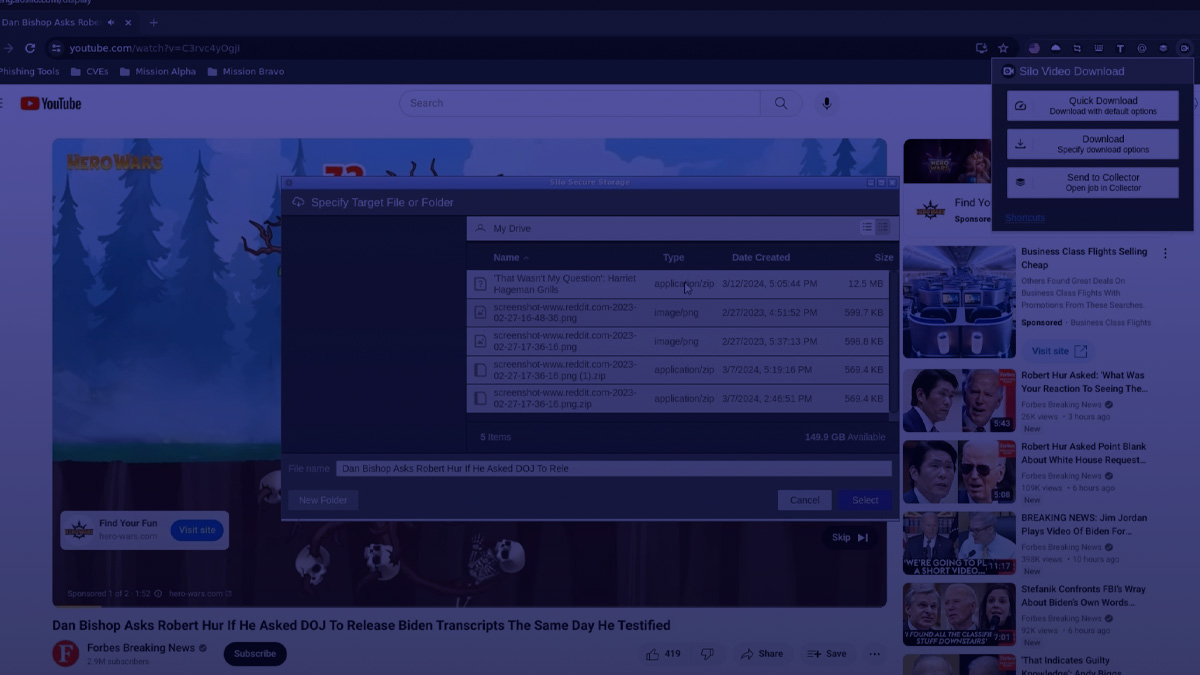The height and width of the screenshot is (675, 1200).
Task: Click Quick Download button in Silo popup
Action: coord(1092,106)
